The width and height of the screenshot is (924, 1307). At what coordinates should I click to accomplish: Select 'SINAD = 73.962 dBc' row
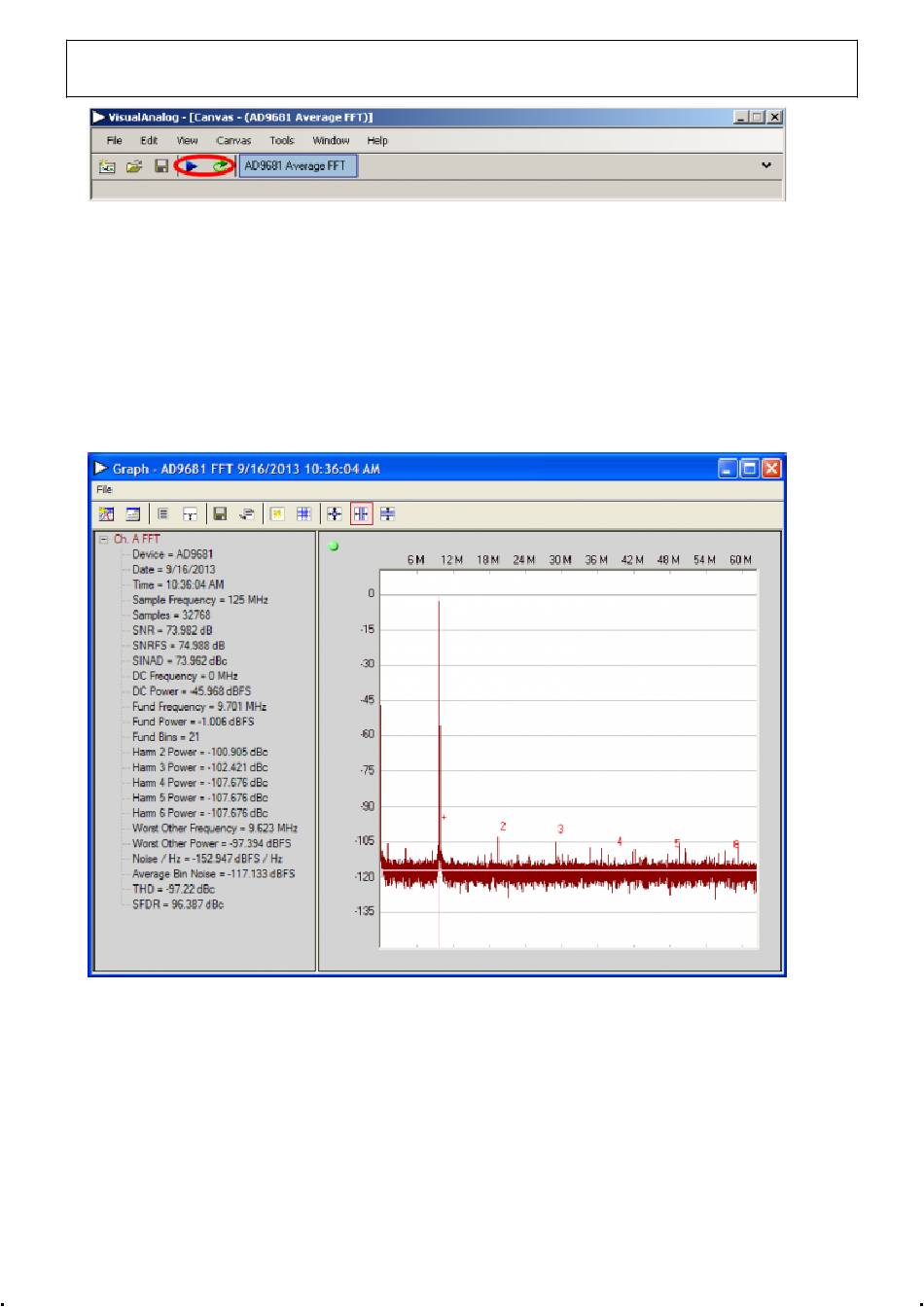pos(180,661)
